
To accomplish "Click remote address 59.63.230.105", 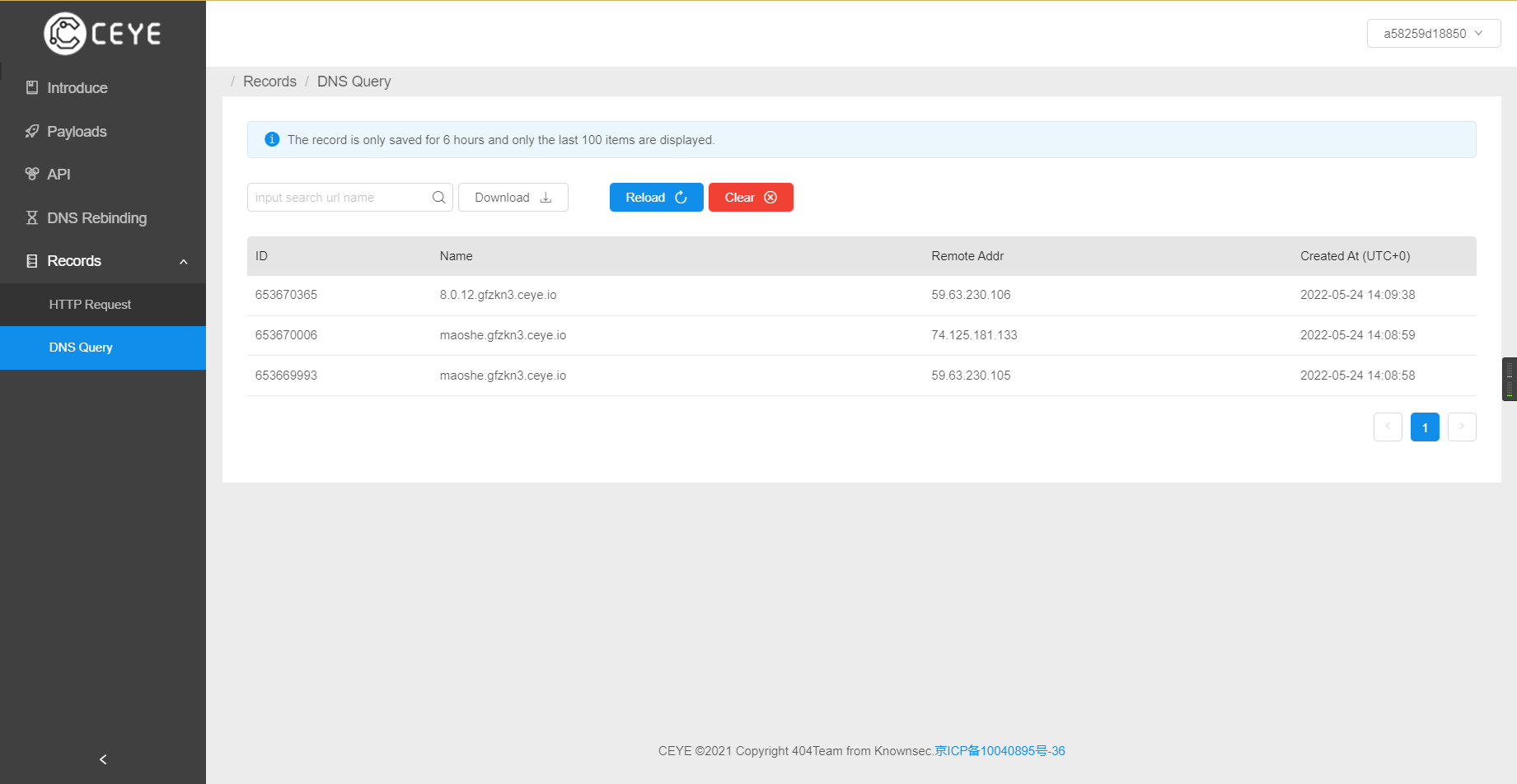I will [971, 376].
